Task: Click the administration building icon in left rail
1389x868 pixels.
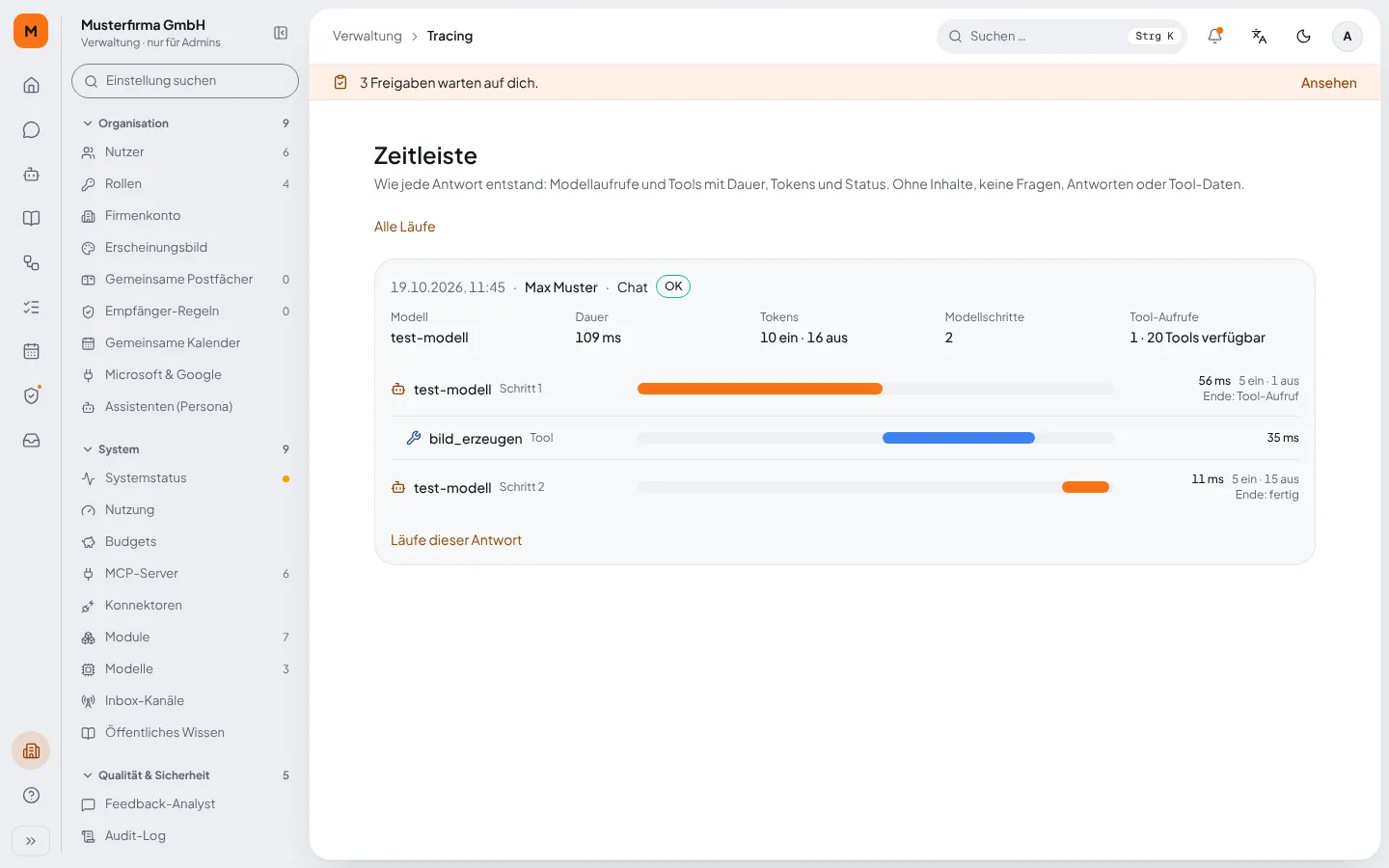Action: point(31,750)
